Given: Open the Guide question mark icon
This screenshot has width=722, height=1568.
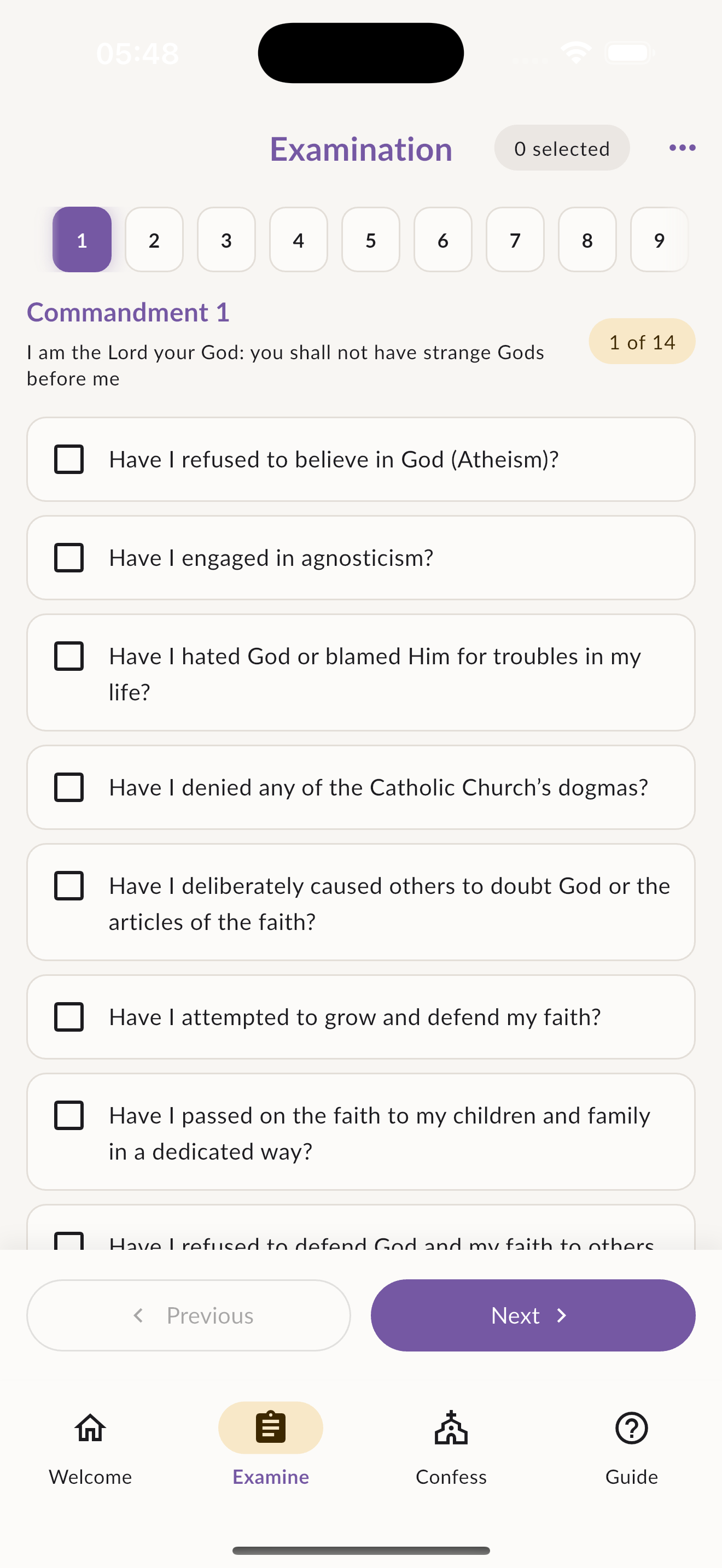Looking at the screenshot, I should (631, 1428).
